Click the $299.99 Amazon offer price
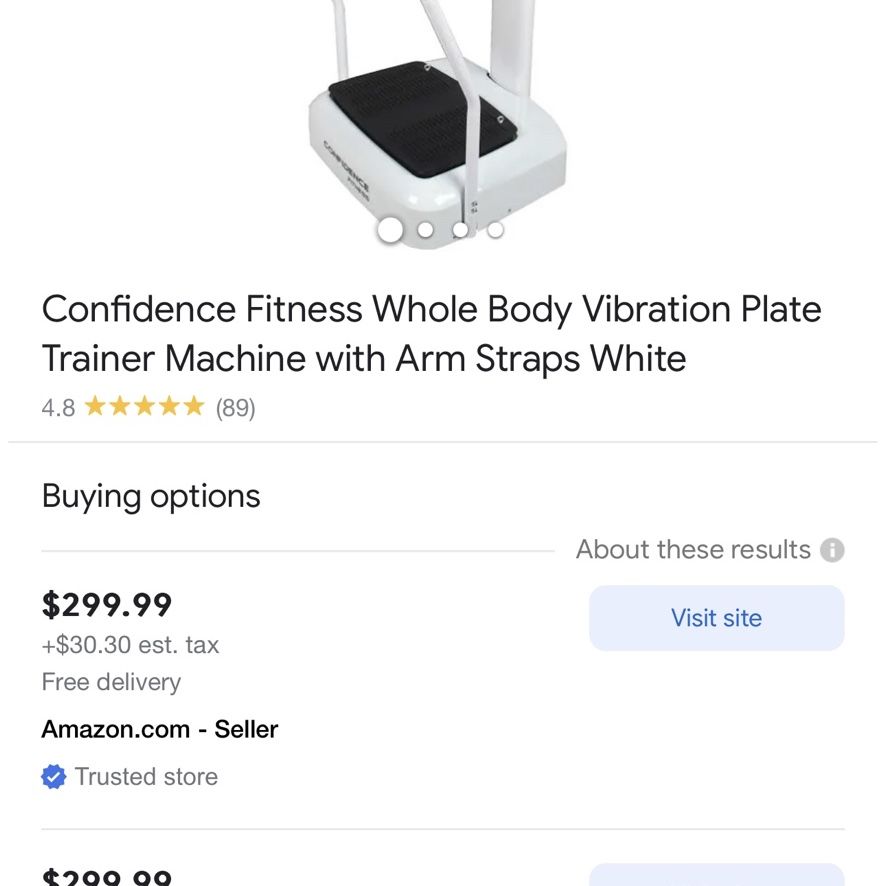The image size is (886, 886). [x=107, y=605]
